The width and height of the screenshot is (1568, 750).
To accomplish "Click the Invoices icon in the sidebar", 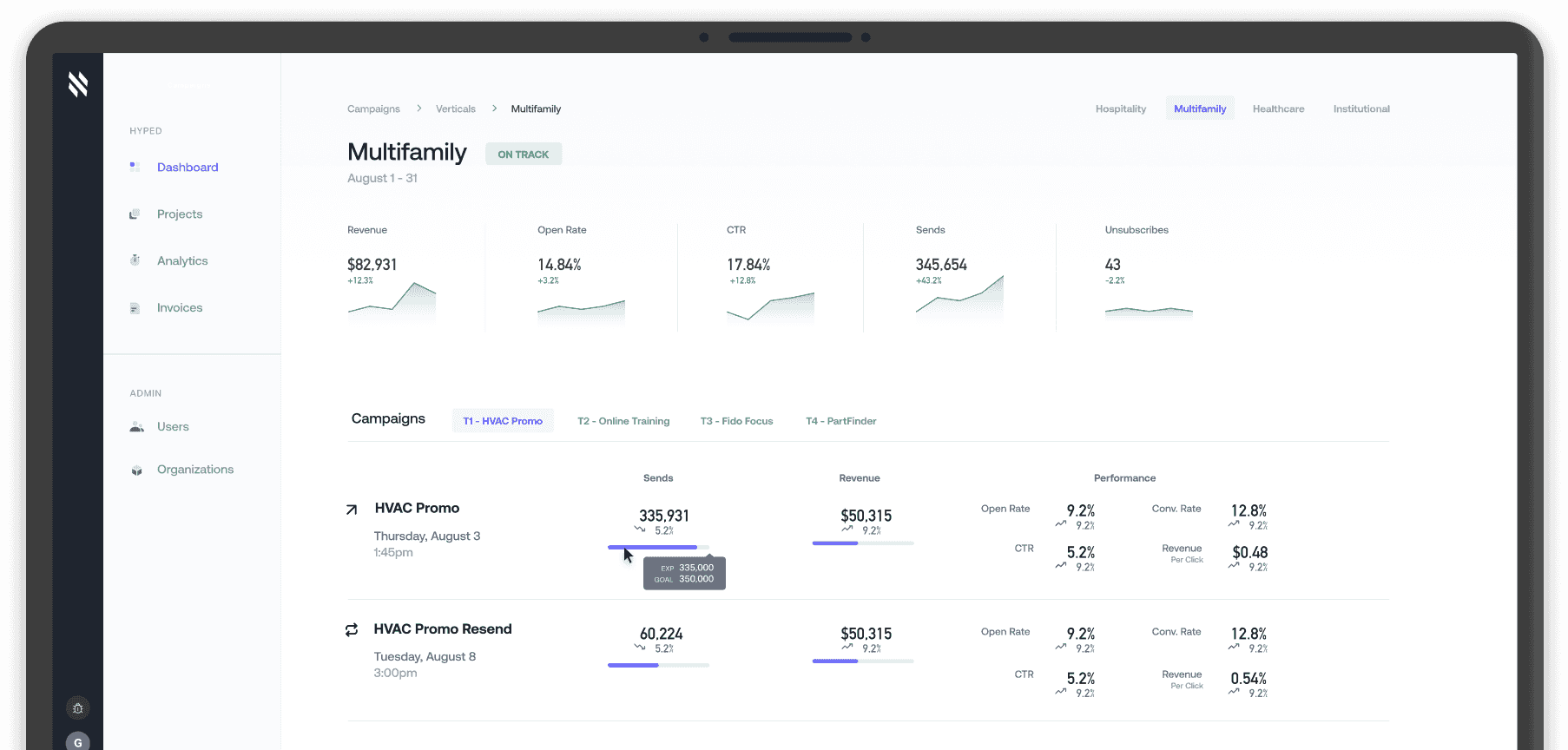I will pyautogui.click(x=135, y=308).
